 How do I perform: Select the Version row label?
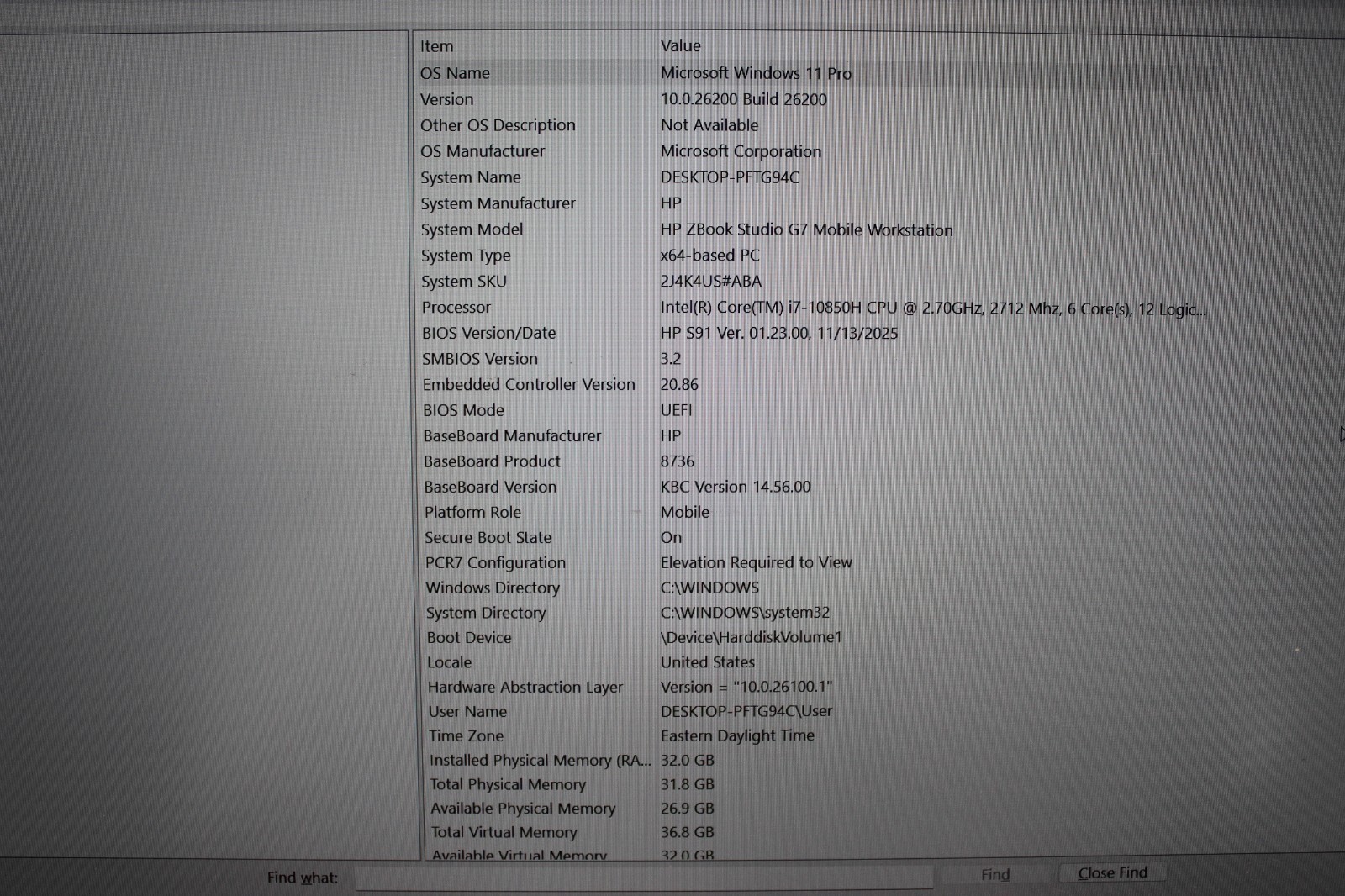tap(446, 99)
